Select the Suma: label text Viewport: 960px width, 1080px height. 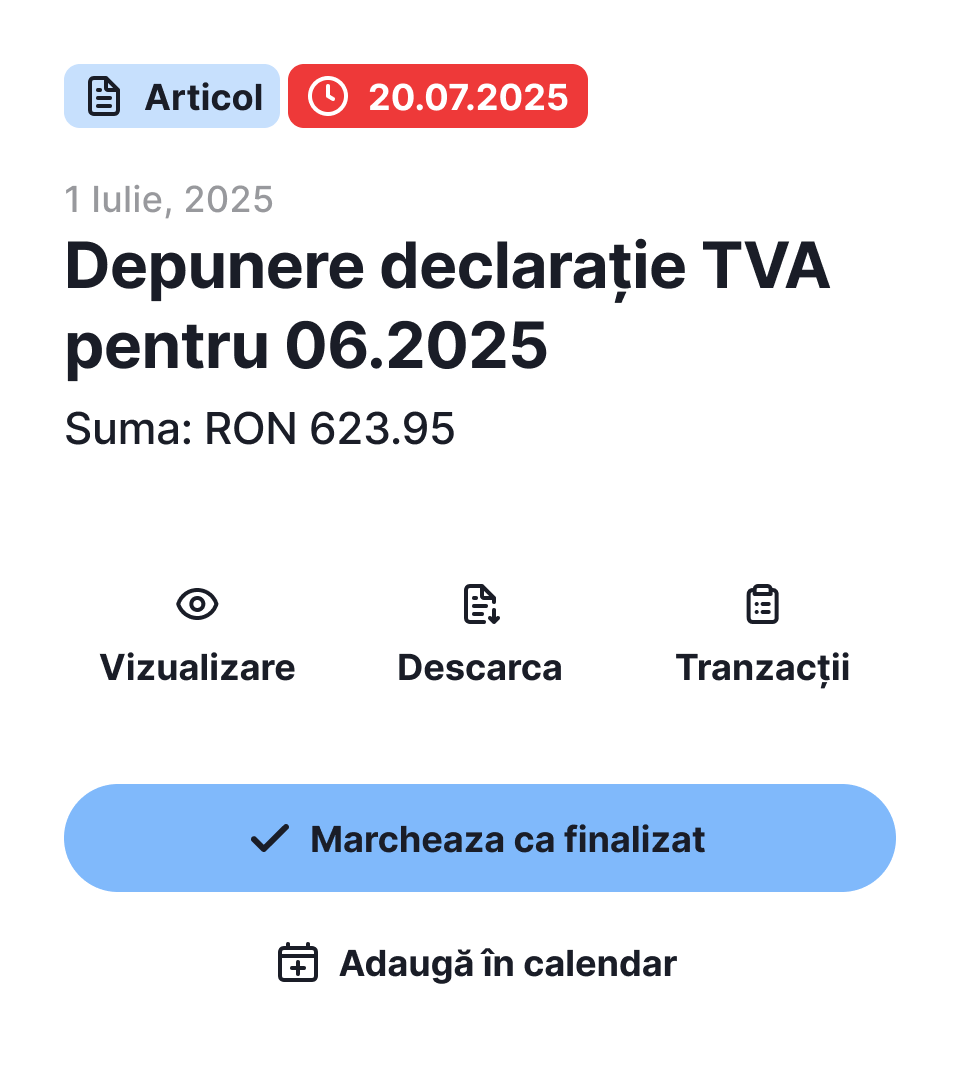(128, 429)
